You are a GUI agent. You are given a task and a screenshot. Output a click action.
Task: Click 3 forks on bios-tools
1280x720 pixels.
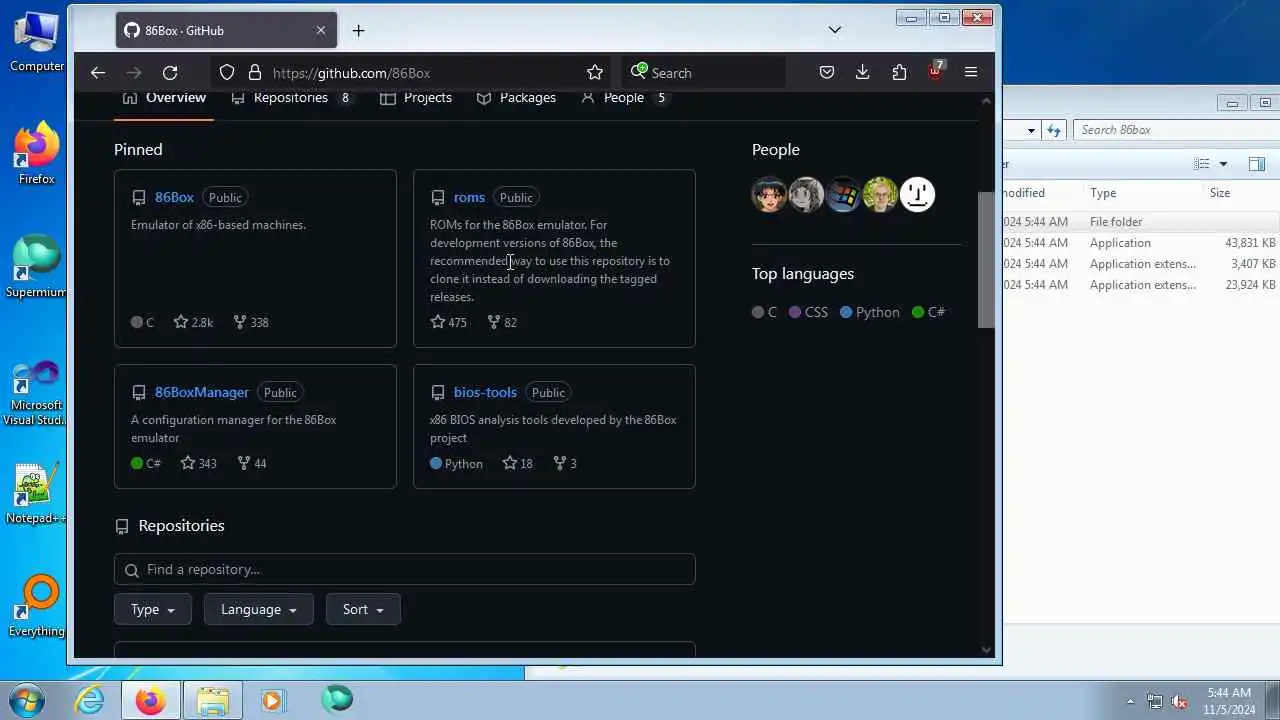tap(565, 463)
